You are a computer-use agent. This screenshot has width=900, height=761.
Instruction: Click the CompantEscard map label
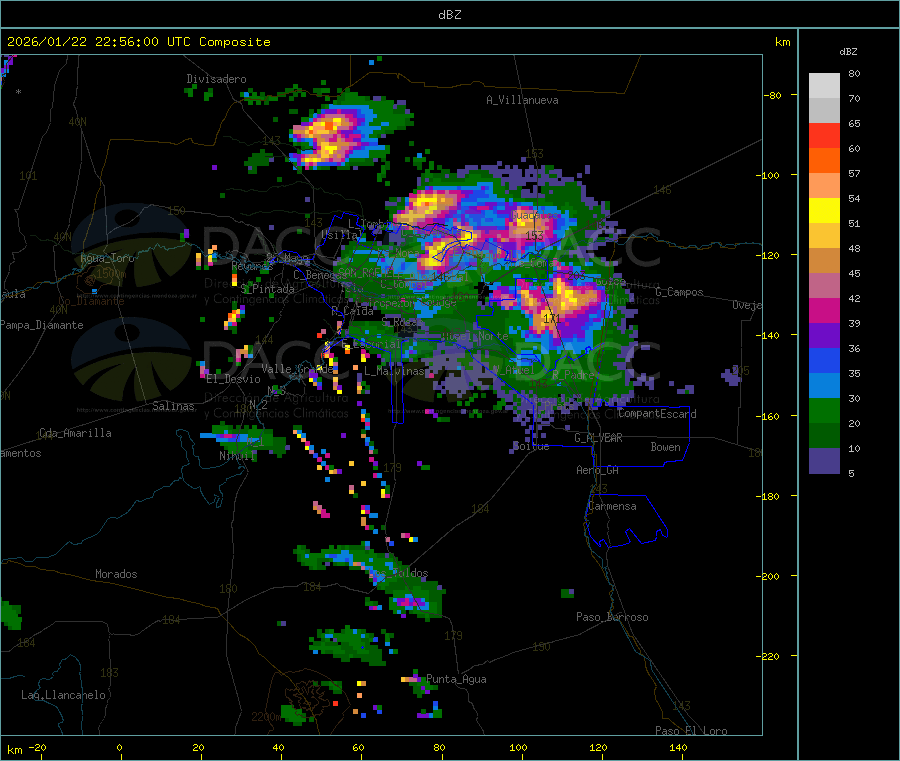pyautogui.click(x=657, y=414)
